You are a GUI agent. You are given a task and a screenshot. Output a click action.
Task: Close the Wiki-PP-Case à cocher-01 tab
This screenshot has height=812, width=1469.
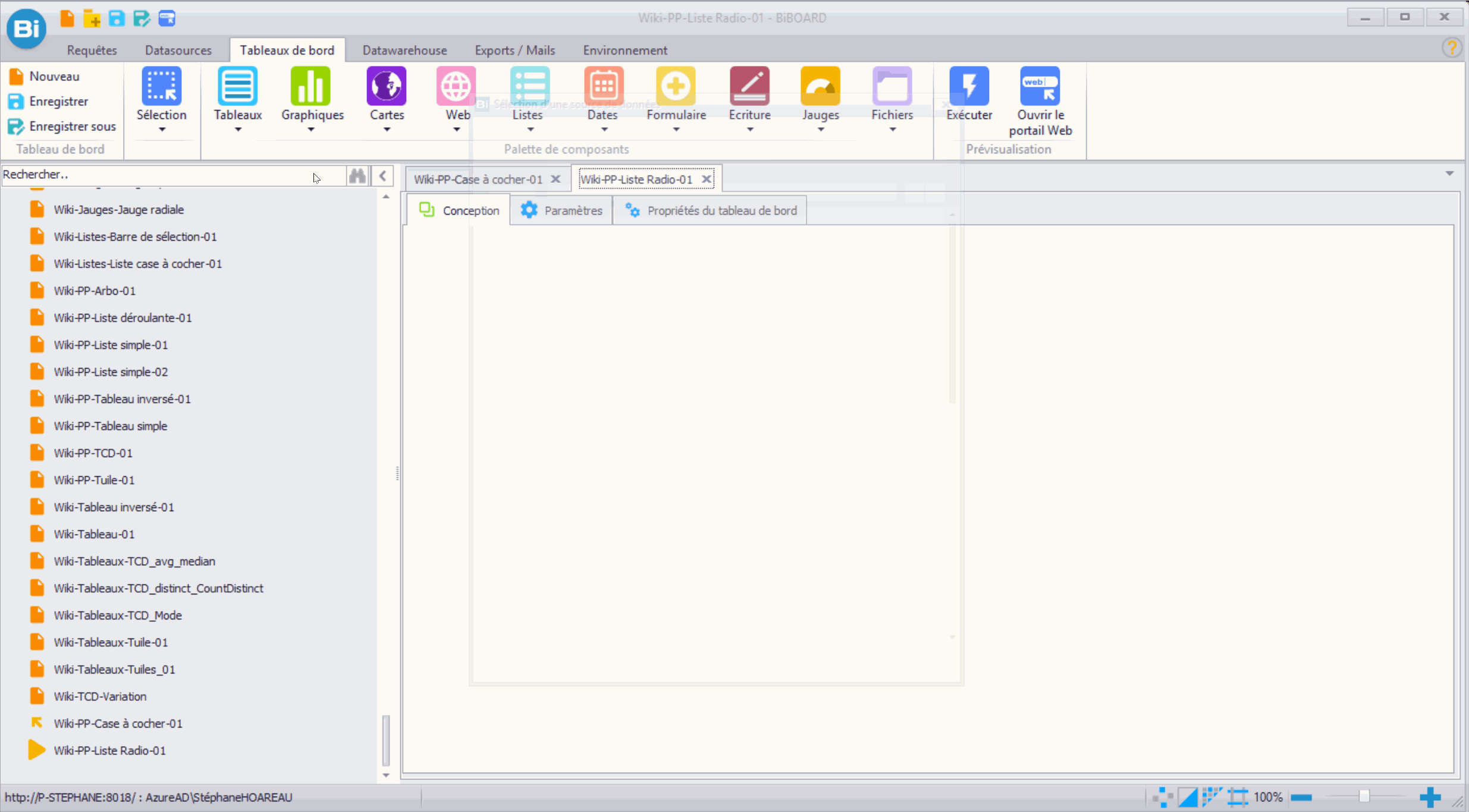(555, 179)
